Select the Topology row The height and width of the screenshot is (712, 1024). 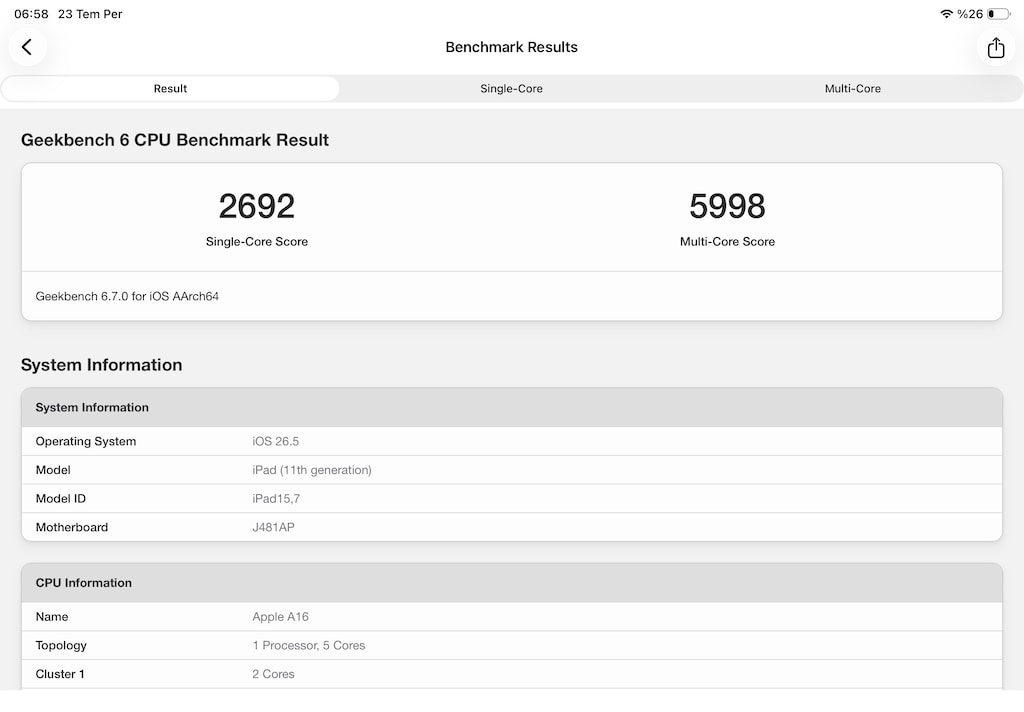pos(512,645)
